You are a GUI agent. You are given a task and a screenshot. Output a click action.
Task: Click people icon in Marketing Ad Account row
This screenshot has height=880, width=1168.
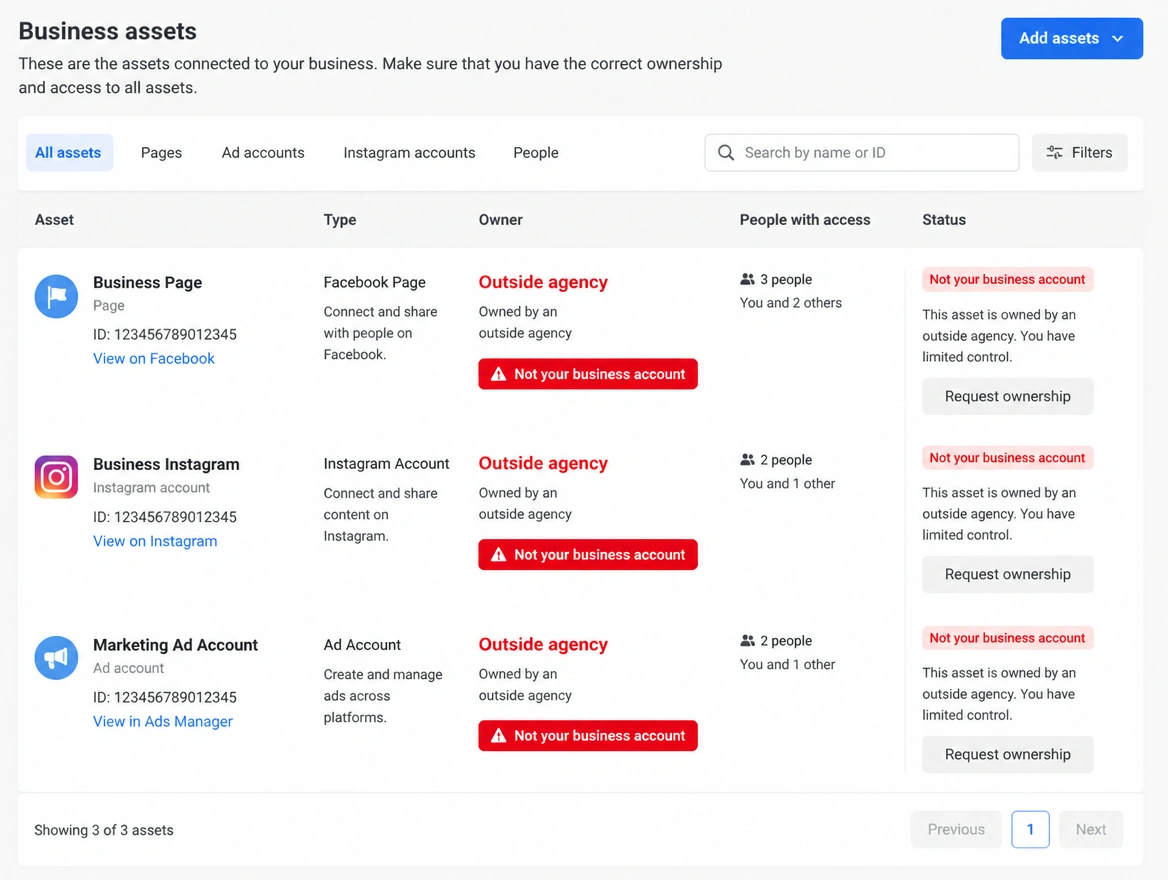[747, 641]
